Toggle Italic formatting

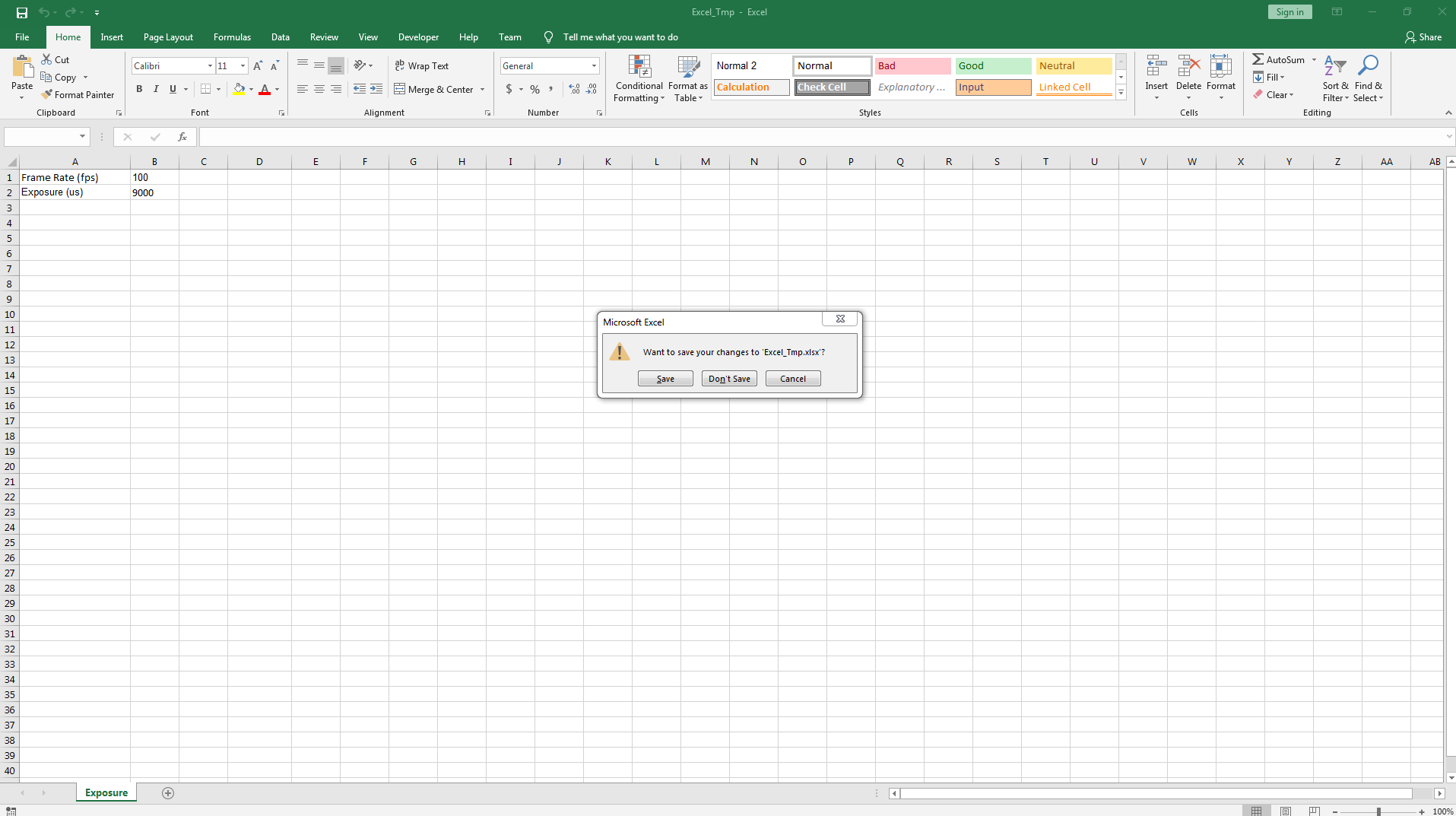click(x=156, y=90)
